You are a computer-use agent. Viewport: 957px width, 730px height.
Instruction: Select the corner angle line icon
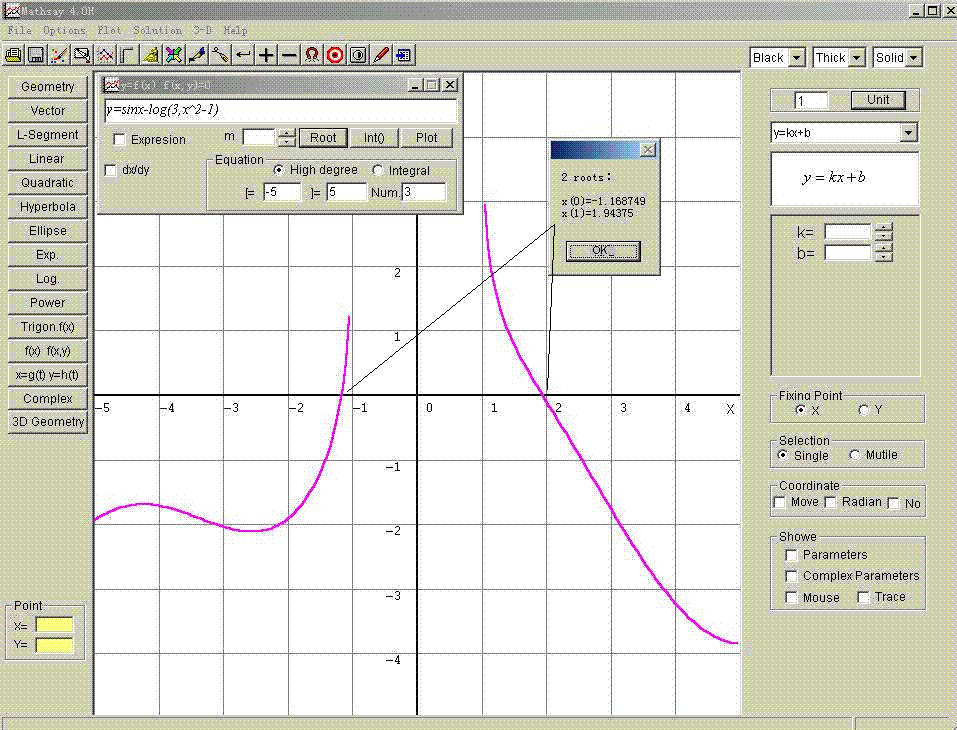128,56
